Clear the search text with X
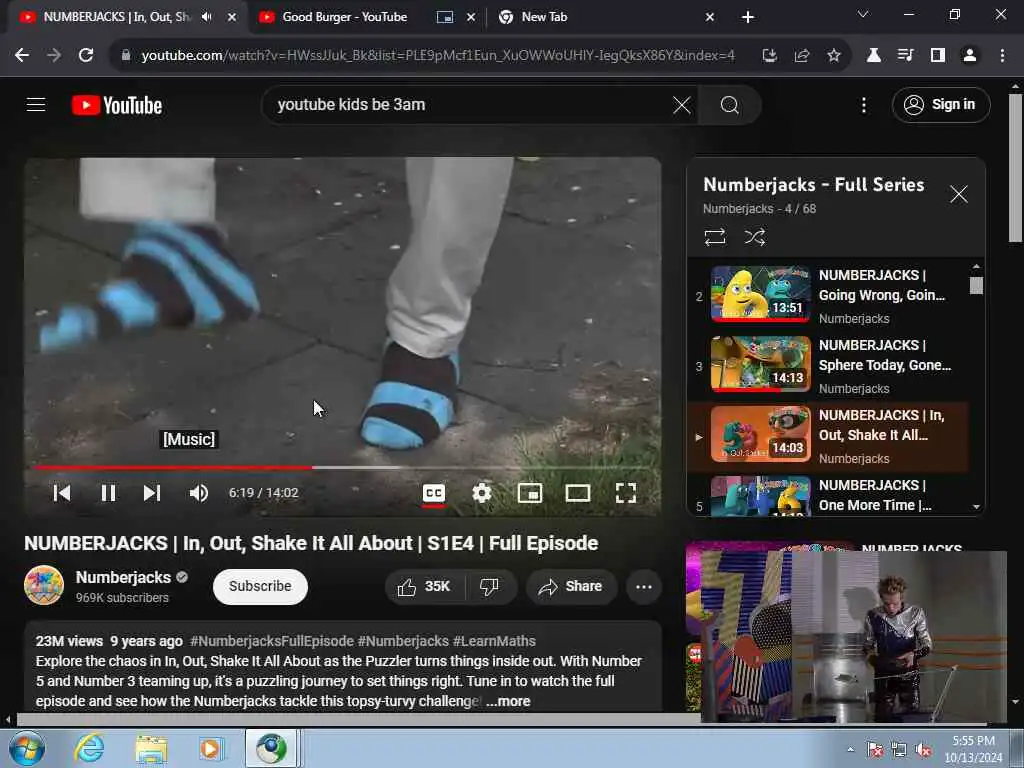 point(682,104)
